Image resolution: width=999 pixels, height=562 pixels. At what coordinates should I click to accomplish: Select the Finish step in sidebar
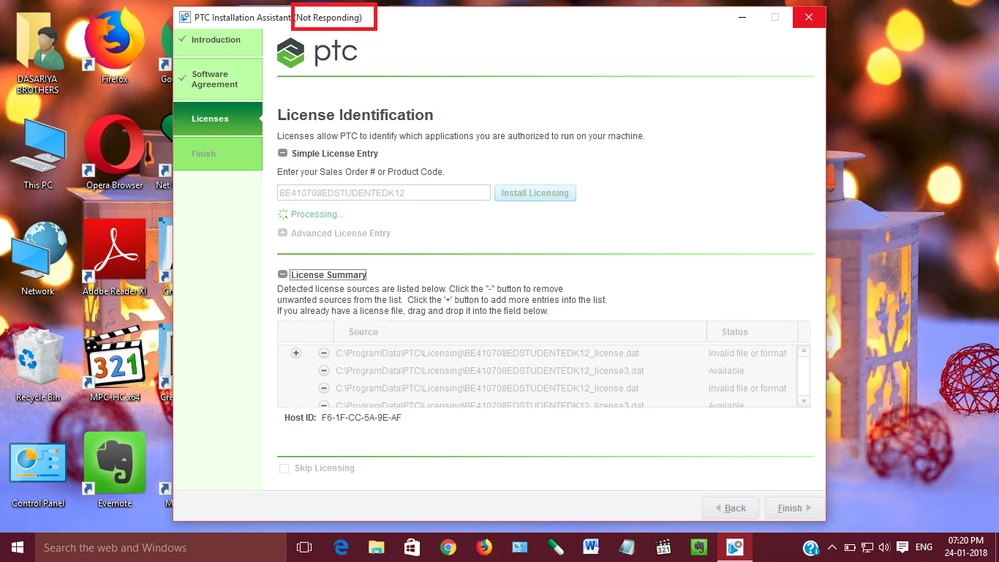coord(218,154)
